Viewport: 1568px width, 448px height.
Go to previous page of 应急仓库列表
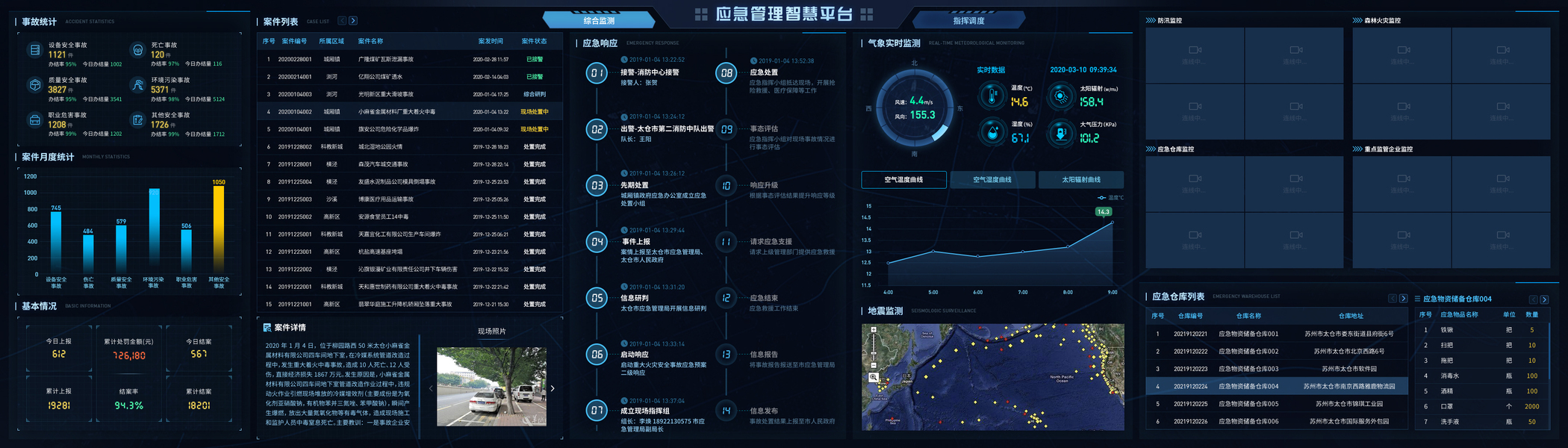pos(1392,299)
